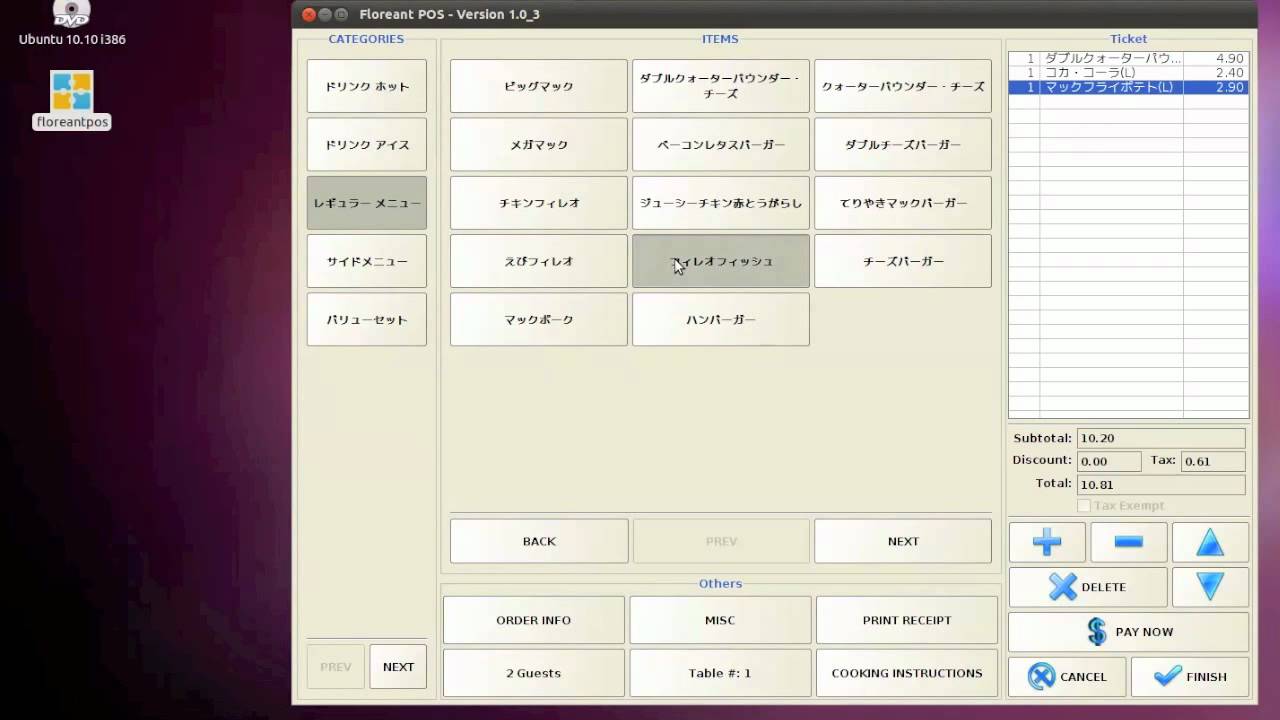
Task: Click the PAY NOW button
Action: (1128, 632)
